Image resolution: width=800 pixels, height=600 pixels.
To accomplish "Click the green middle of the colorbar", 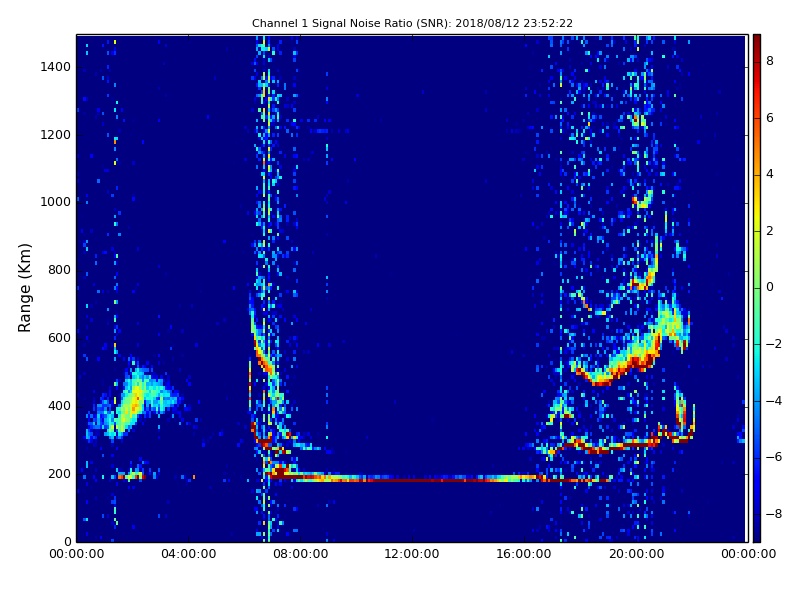I will [757, 288].
